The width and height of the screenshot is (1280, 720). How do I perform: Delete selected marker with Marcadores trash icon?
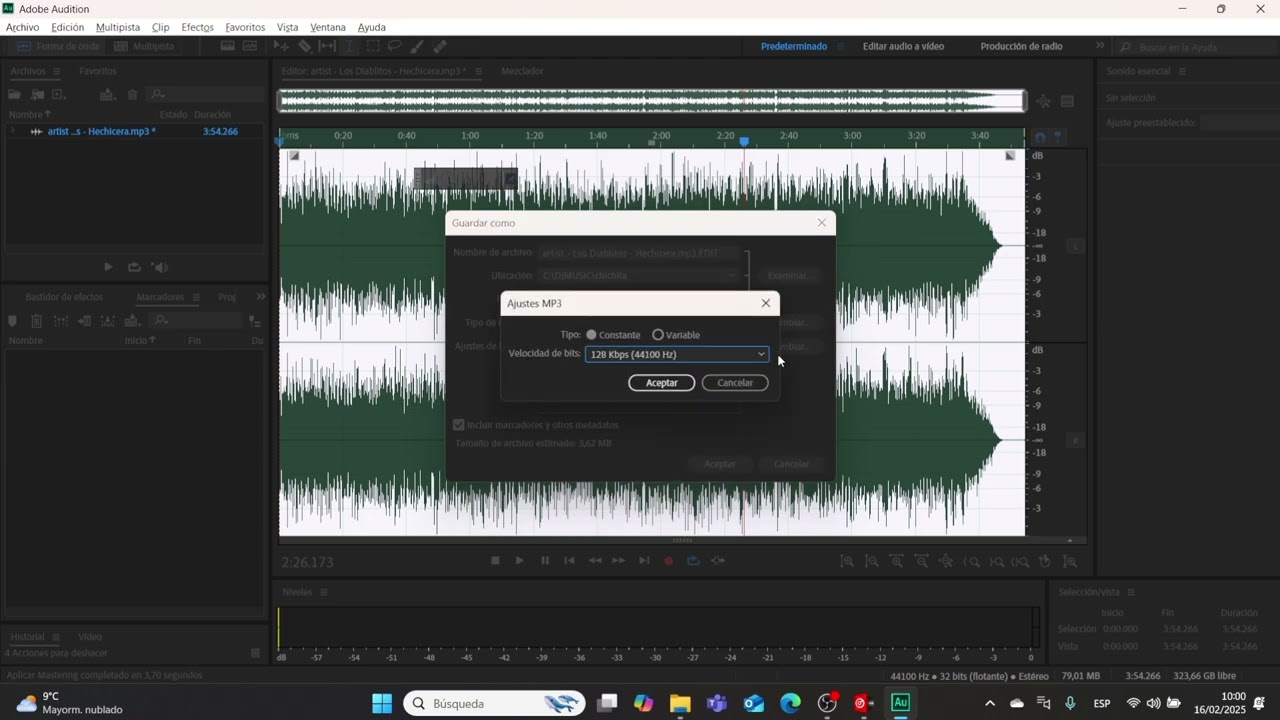click(36, 321)
